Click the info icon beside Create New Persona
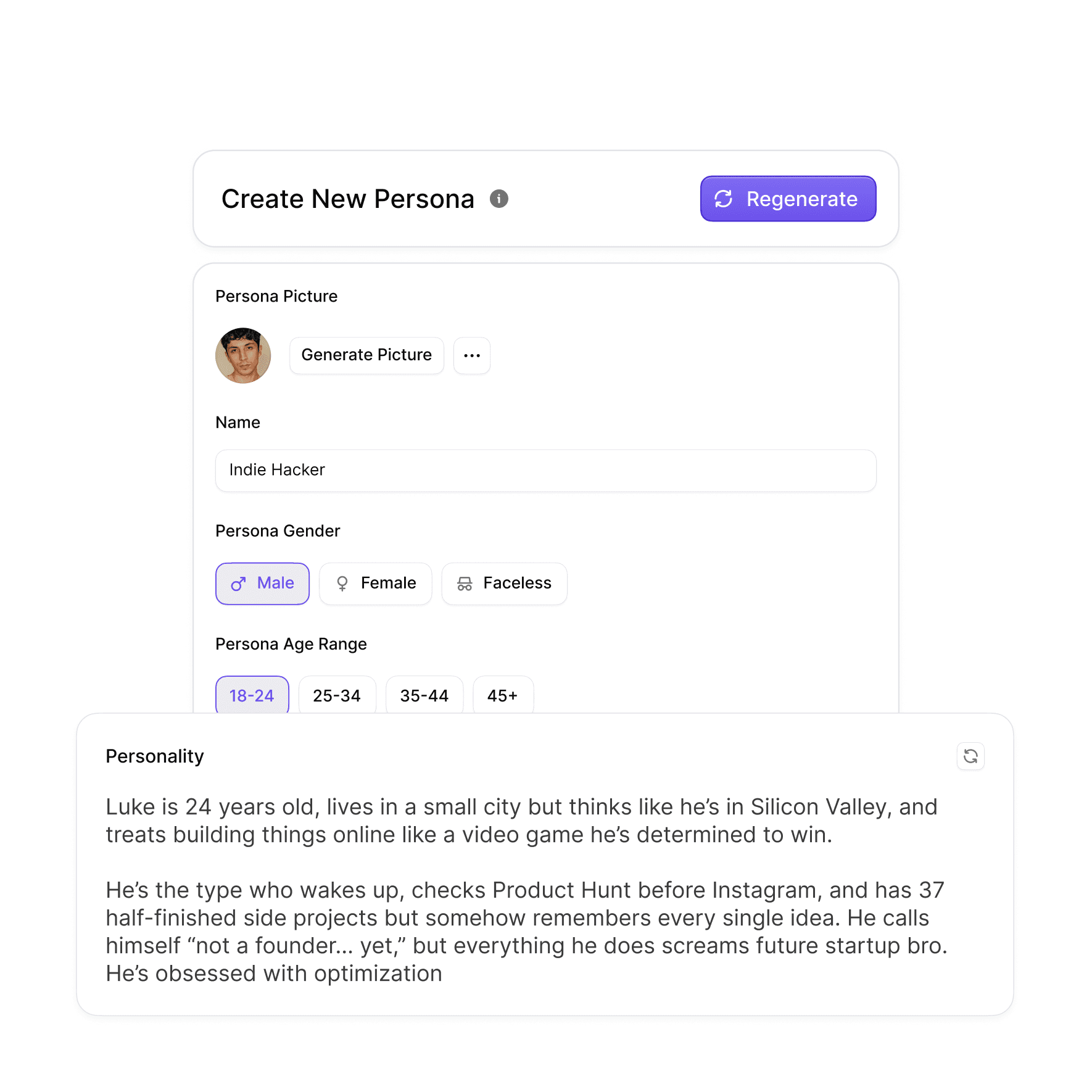 [x=498, y=199]
